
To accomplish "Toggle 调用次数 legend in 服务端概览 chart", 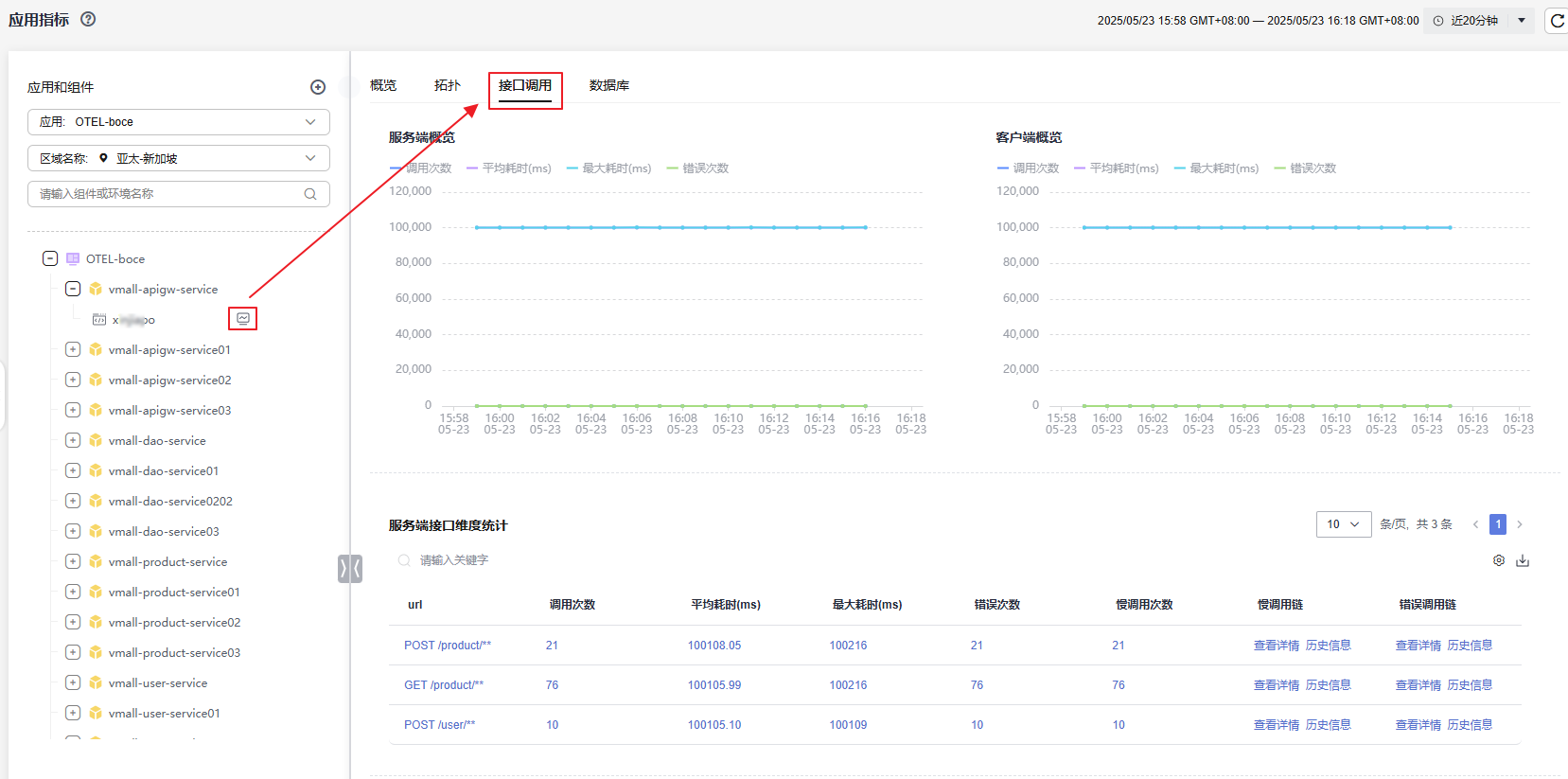I will tap(421, 168).
